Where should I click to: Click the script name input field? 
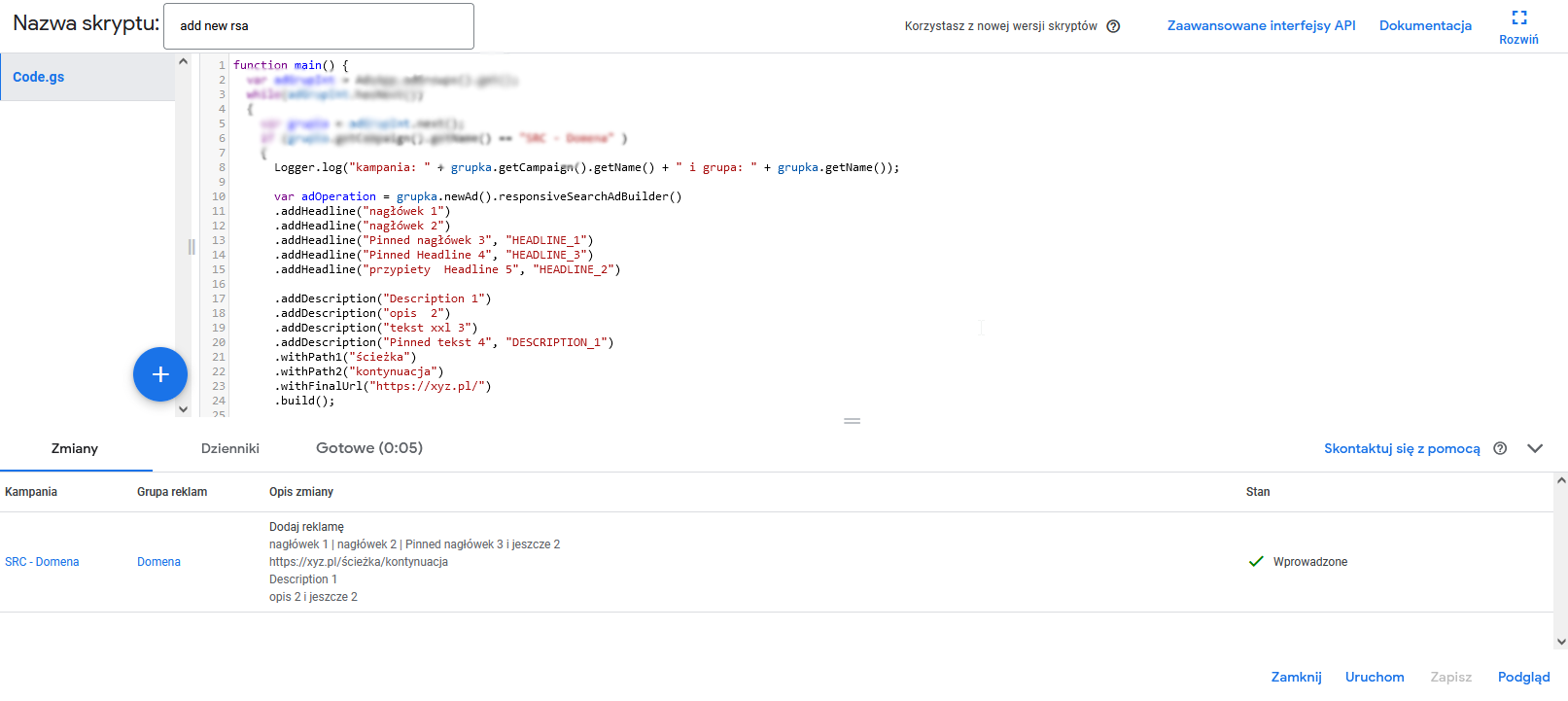(x=319, y=26)
